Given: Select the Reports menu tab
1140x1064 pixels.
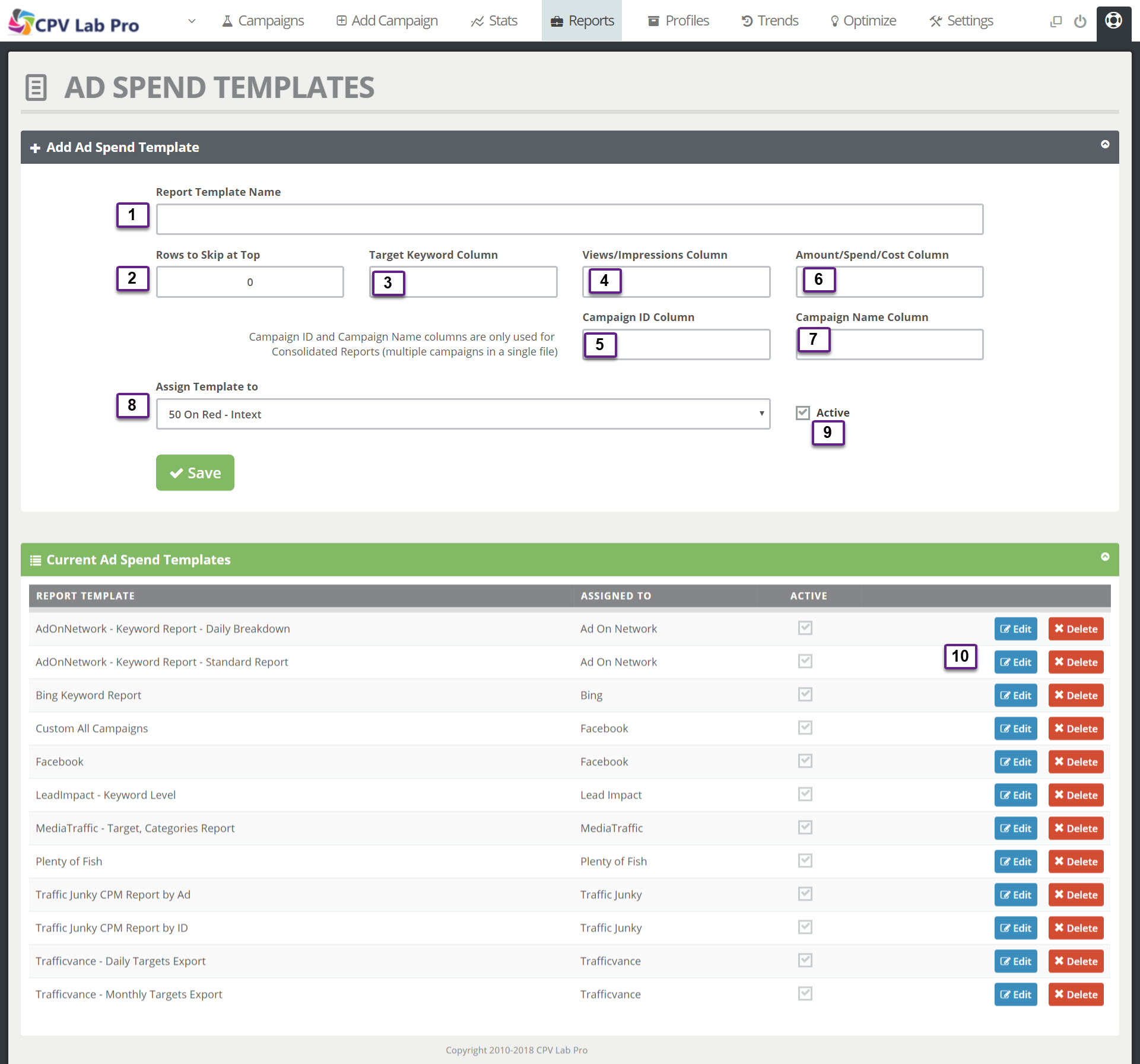Looking at the screenshot, I should point(582,21).
